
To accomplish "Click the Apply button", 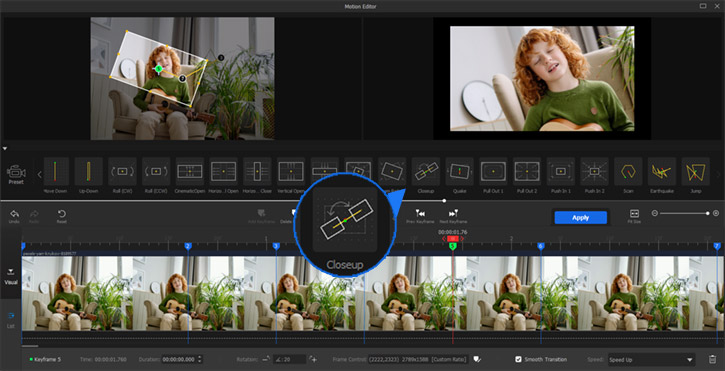I will click(x=580, y=217).
